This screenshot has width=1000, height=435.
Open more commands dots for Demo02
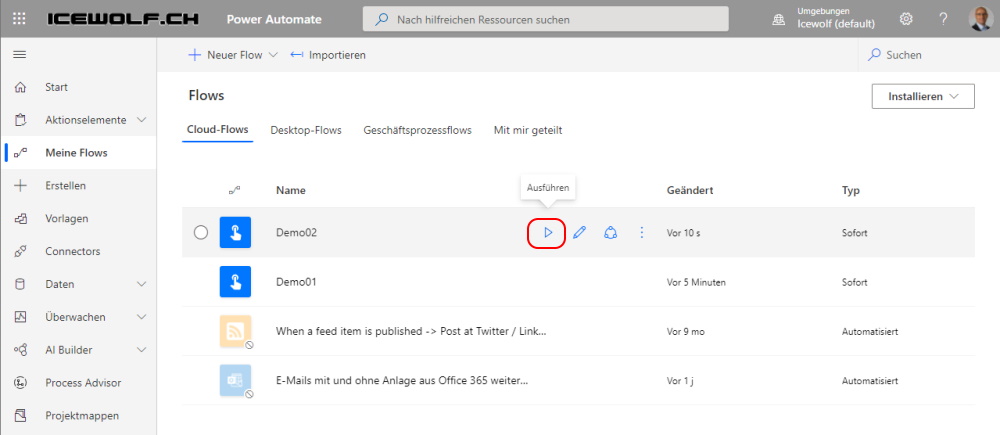(642, 233)
